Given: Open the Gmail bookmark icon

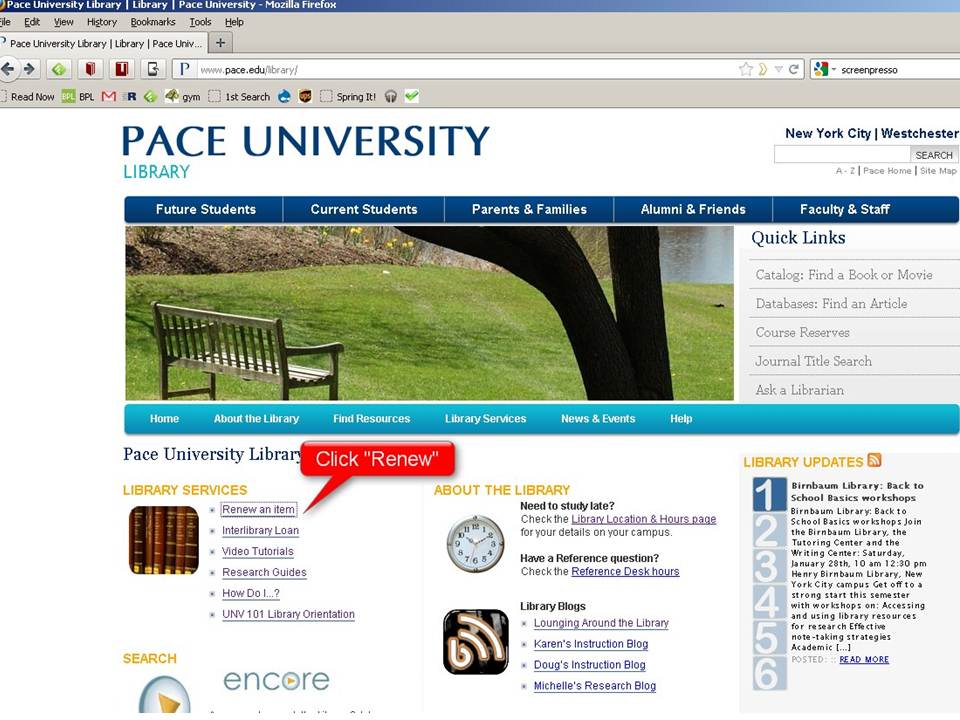Looking at the screenshot, I should pos(109,97).
